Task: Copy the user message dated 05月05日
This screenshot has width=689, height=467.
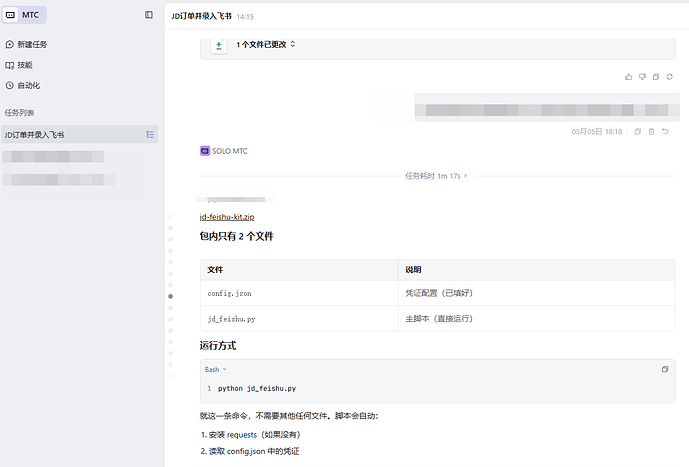Action: point(638,131)
